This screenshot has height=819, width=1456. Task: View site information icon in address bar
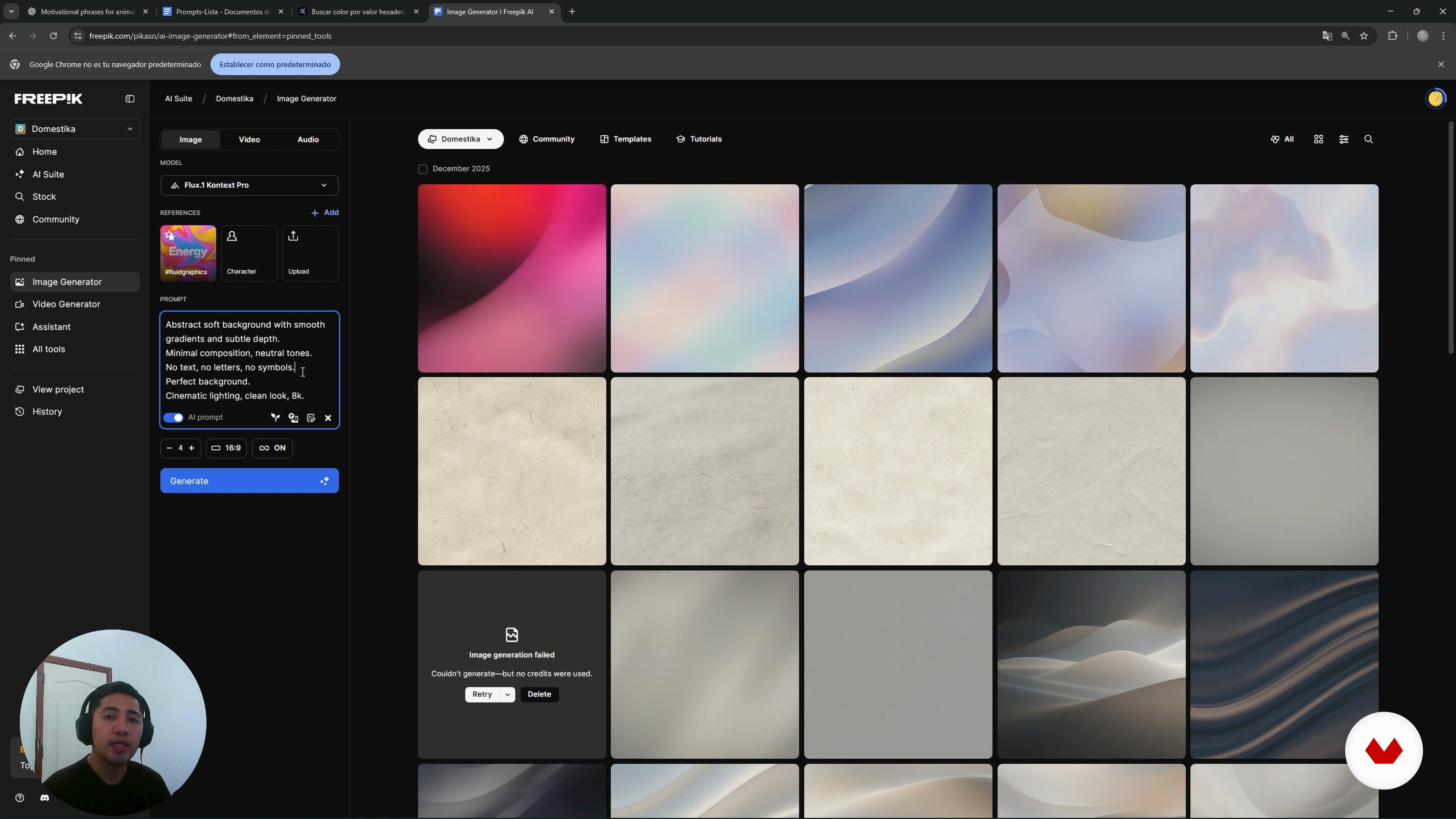(x=78, y=36)
